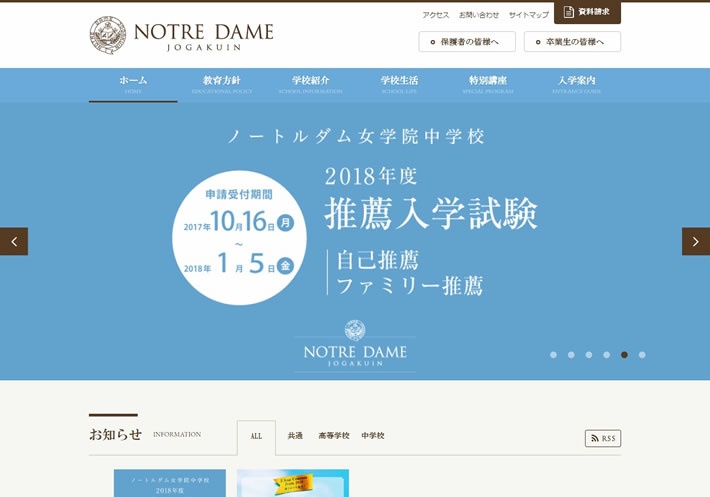Open the 入学案内 navigation menu
Image resolution: width=710 pixels, height=497 pixels.
point(576,85)
